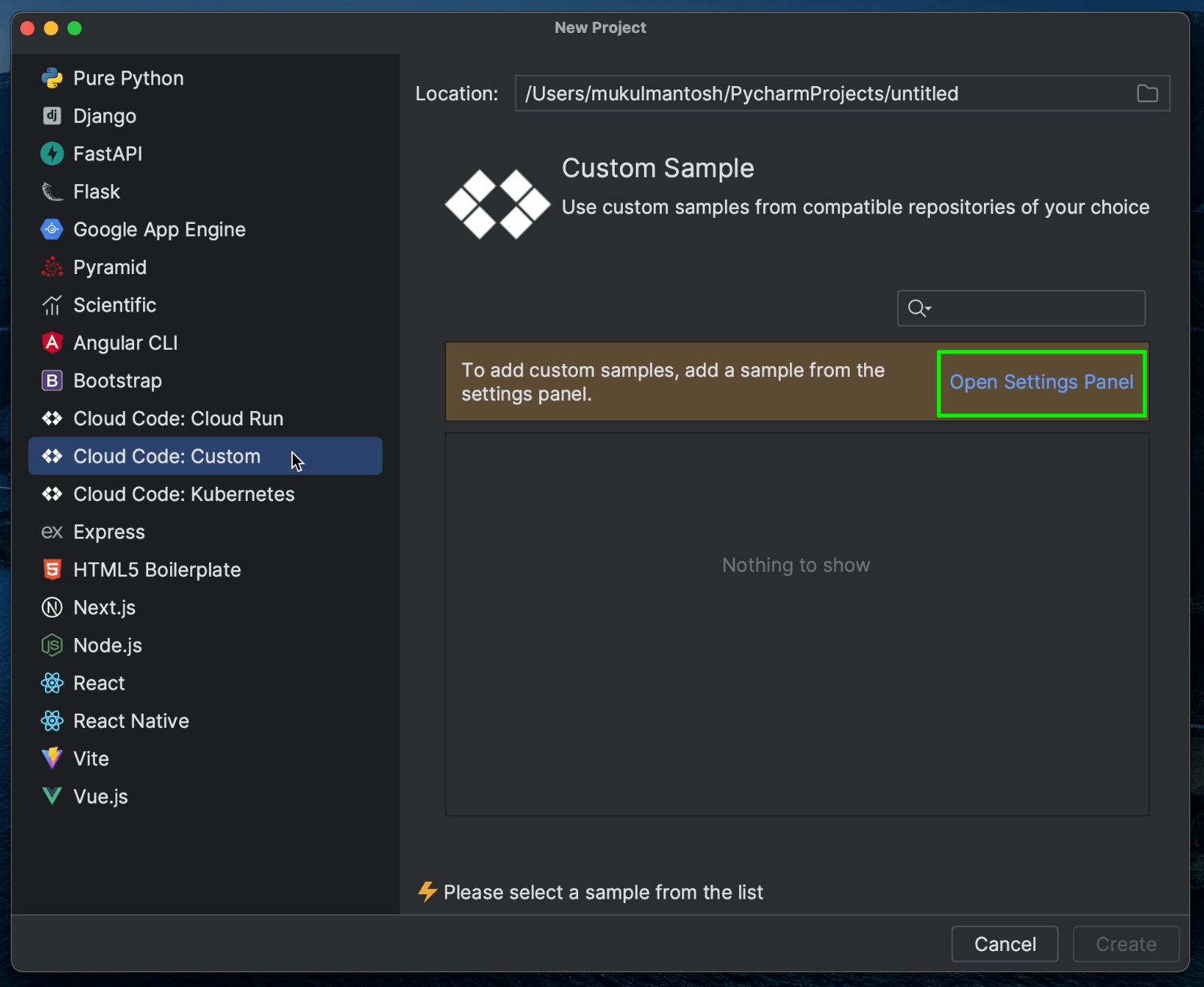Open the Settings Panel link
The width and height of the screenshot is (1204, 987).
click(x=1041, y=382)
